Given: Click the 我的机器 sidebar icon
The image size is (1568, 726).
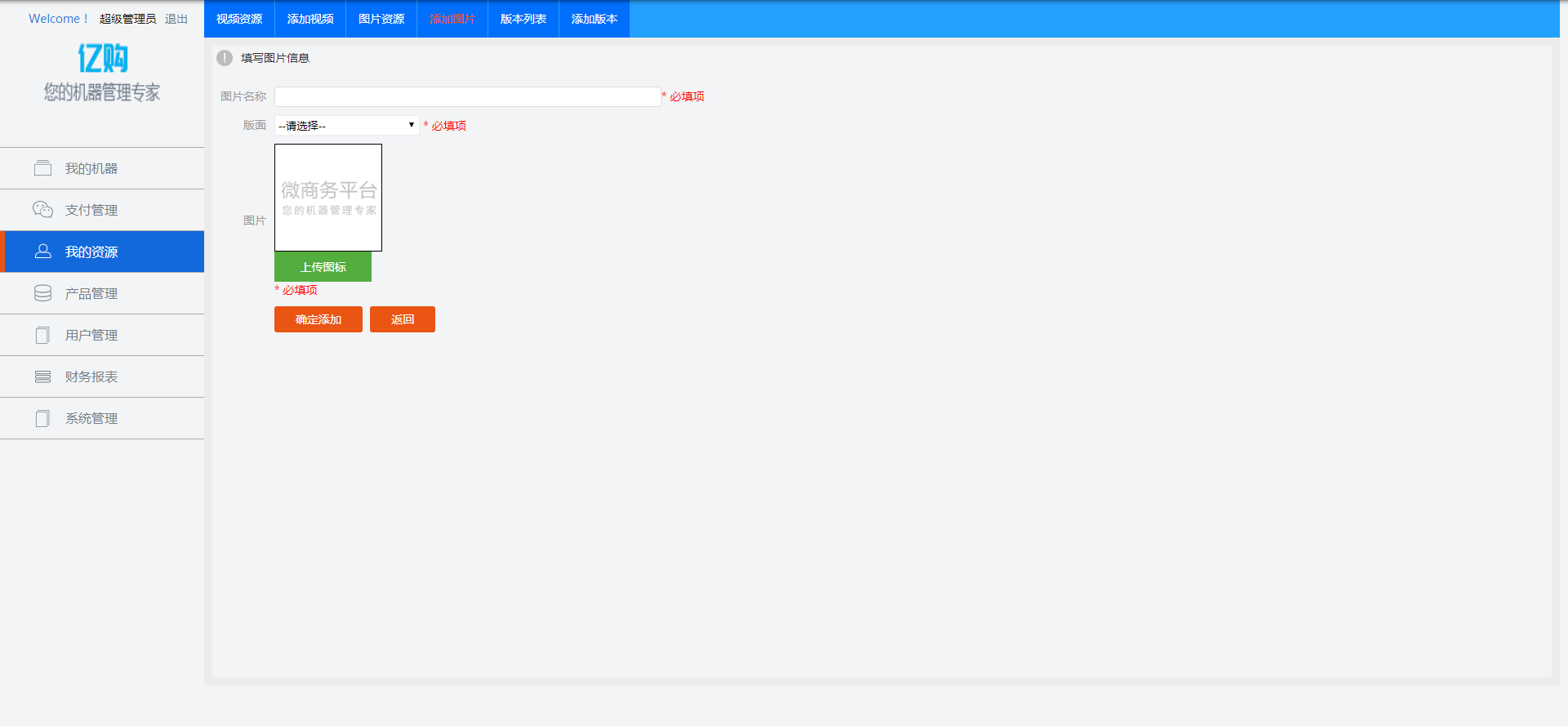Looking at the screenshot, I should click(42, 168).
